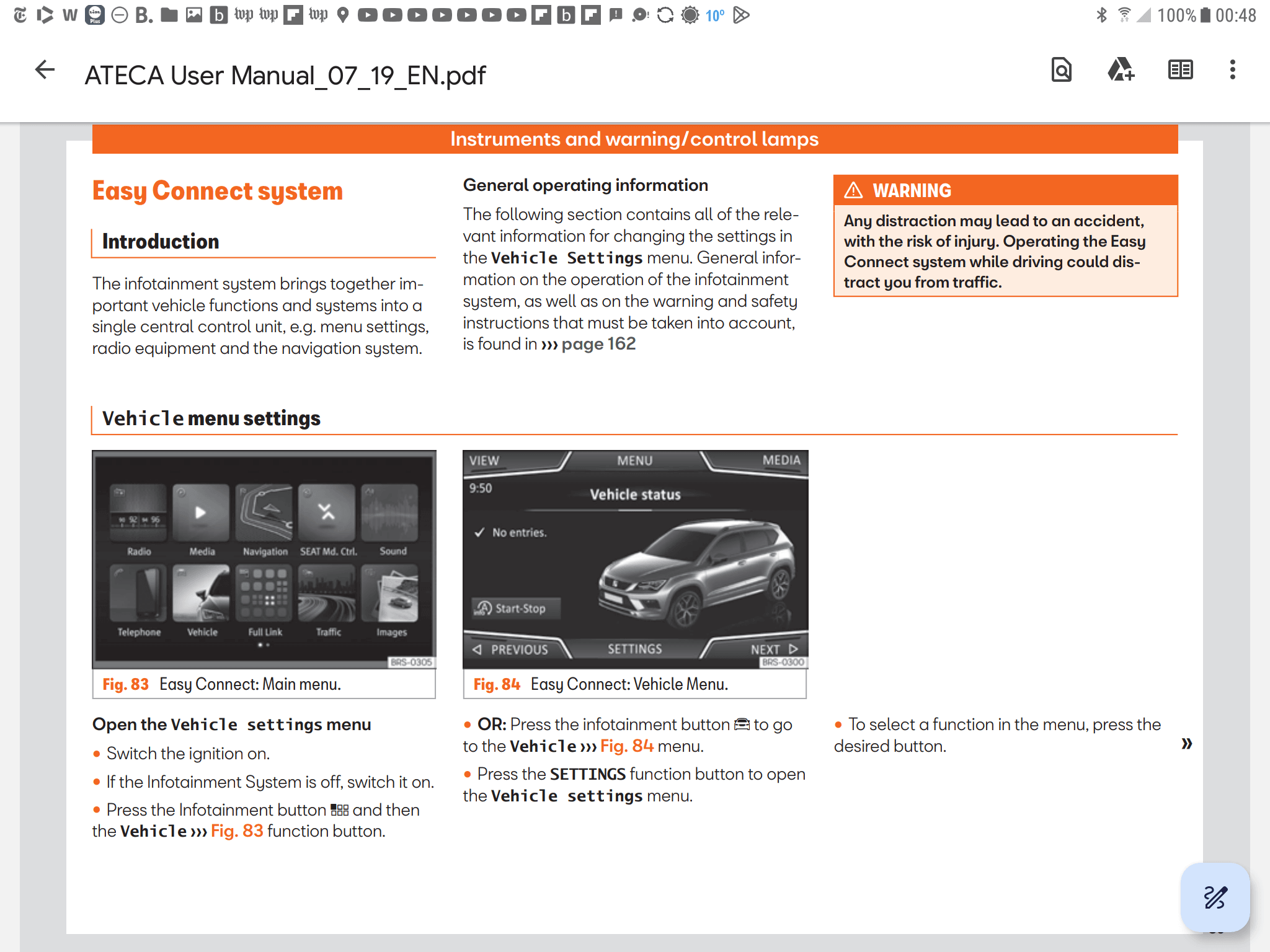Follow the page 162 cross-reference link

(x=598, y=344)
